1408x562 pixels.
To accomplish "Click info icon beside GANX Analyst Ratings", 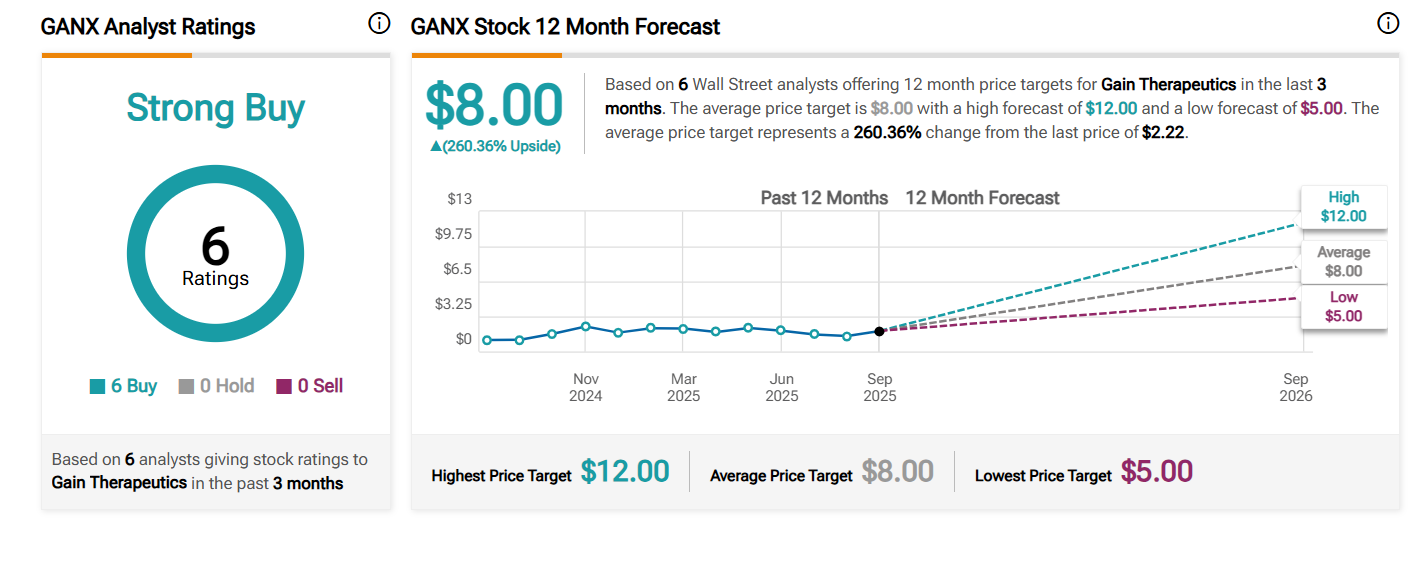I will click(379, 24).
